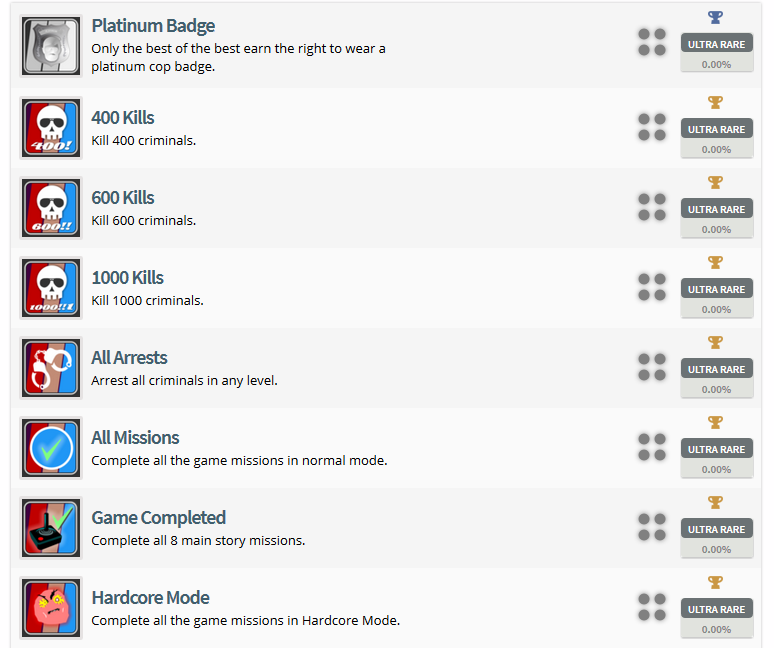774x648 pixels.
Task: Click the Platinum Badge trophy image
Action: click(51, 47)
